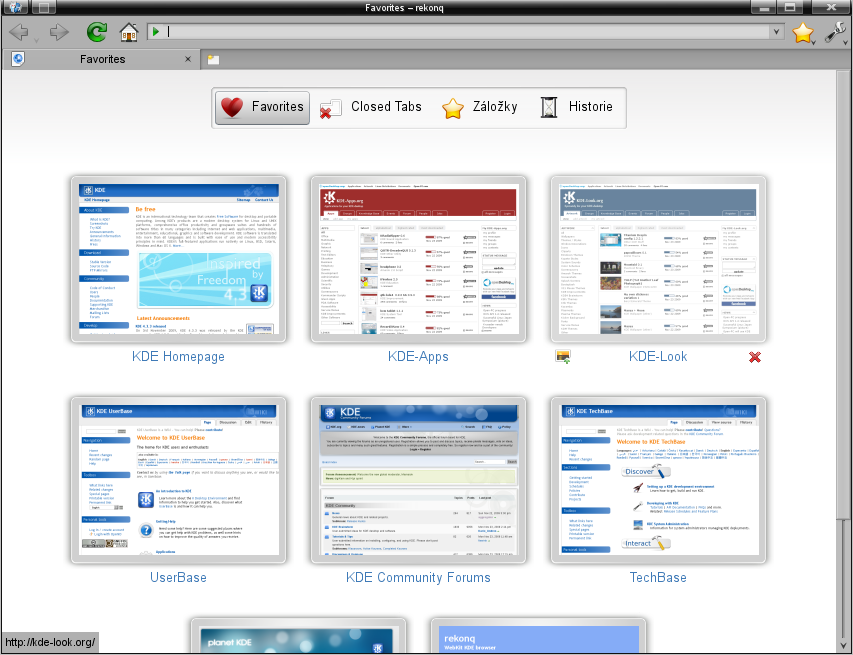Click the rekonq preview thumbnail

pyautogui.click(x=538, y=635)
